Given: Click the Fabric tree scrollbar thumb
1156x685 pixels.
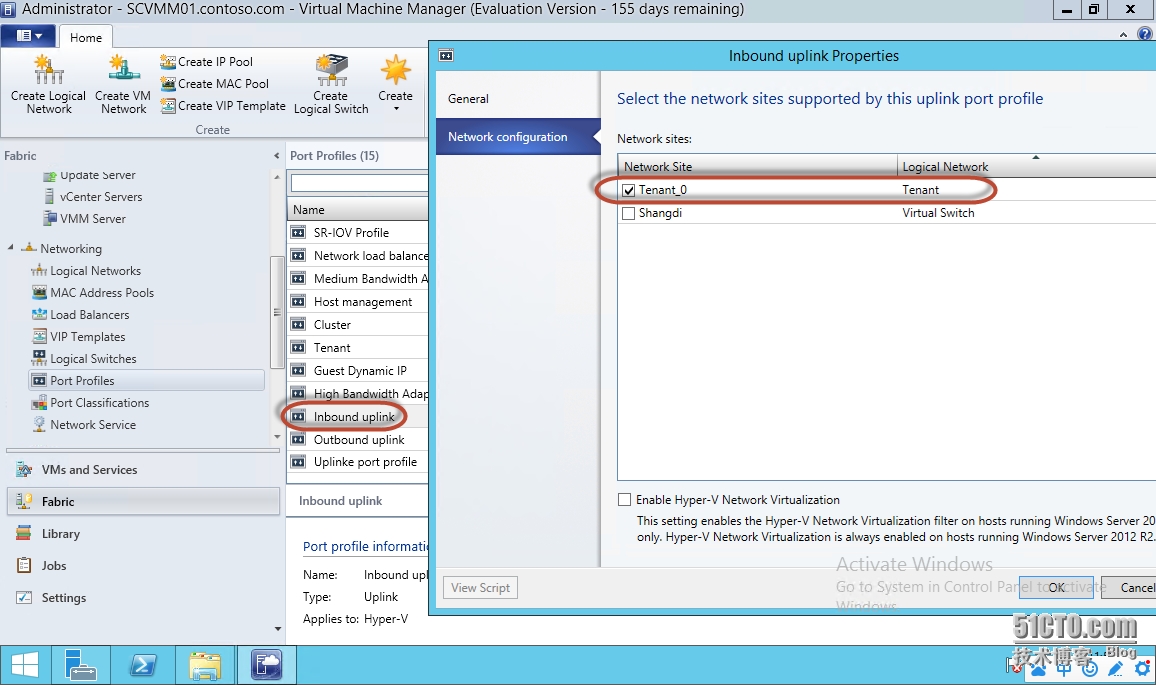Looking at the screenshot, I should pyautogui.click(x=277, y=312).
